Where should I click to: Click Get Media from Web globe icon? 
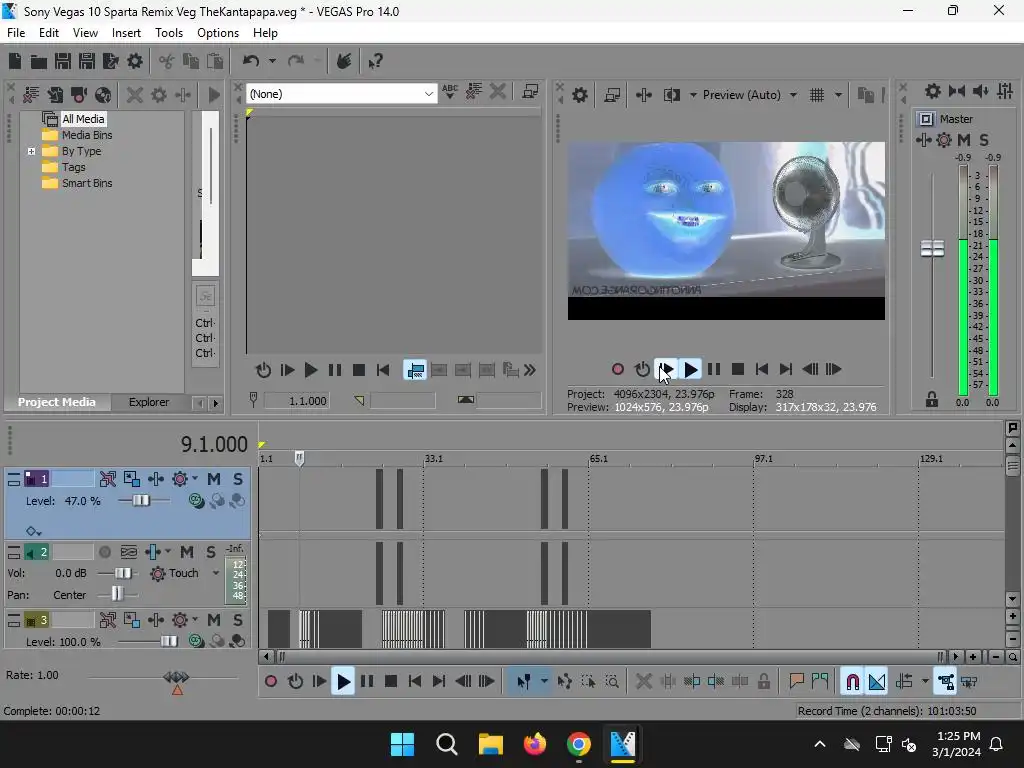click(x=103, y=95)
